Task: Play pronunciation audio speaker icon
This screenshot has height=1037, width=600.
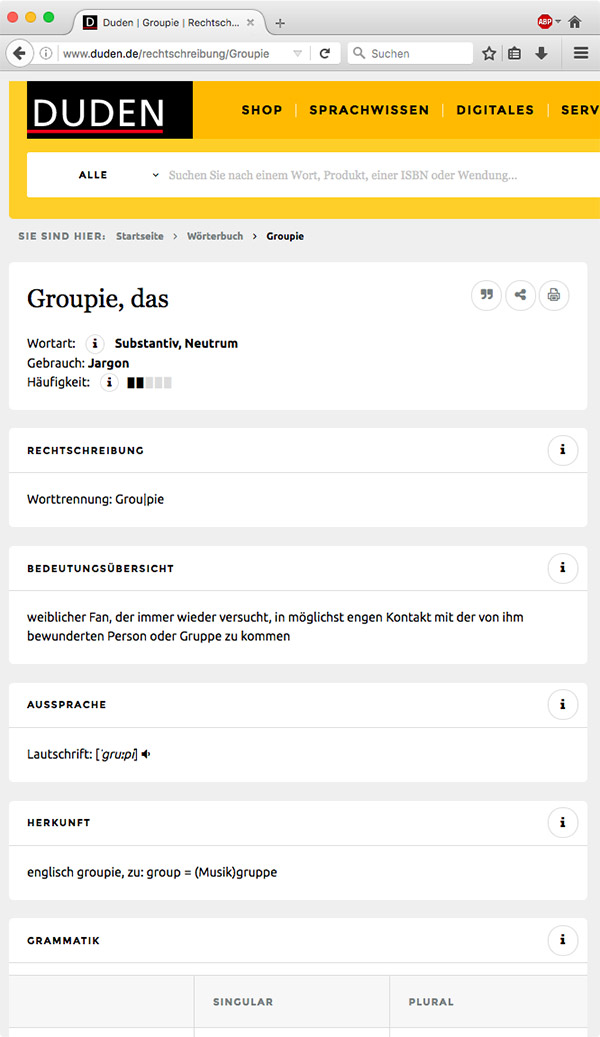Action: click(146, 754)
